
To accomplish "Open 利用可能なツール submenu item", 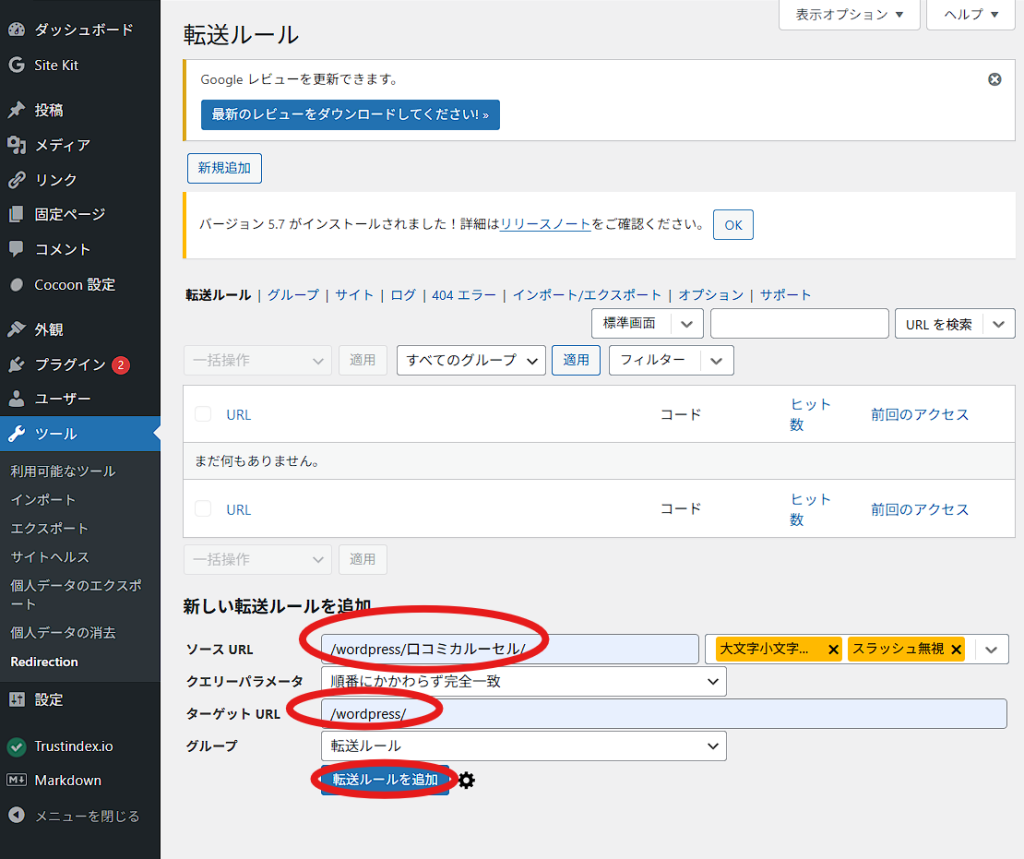I will coord(63,471).
